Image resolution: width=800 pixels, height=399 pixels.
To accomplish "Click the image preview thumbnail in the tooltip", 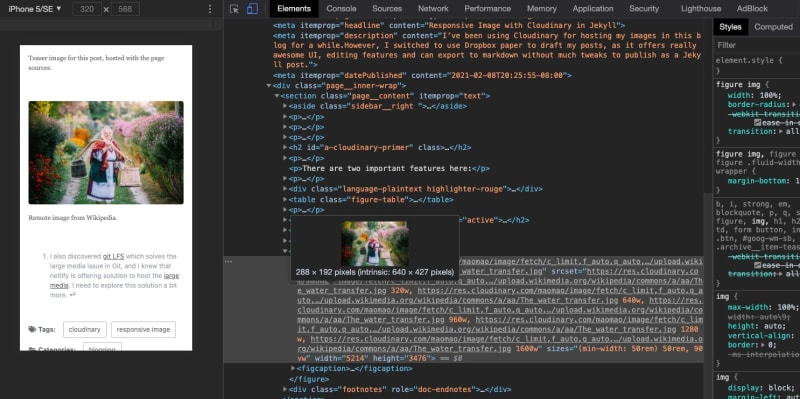I will pyautogui.click(x=374, y=243).
